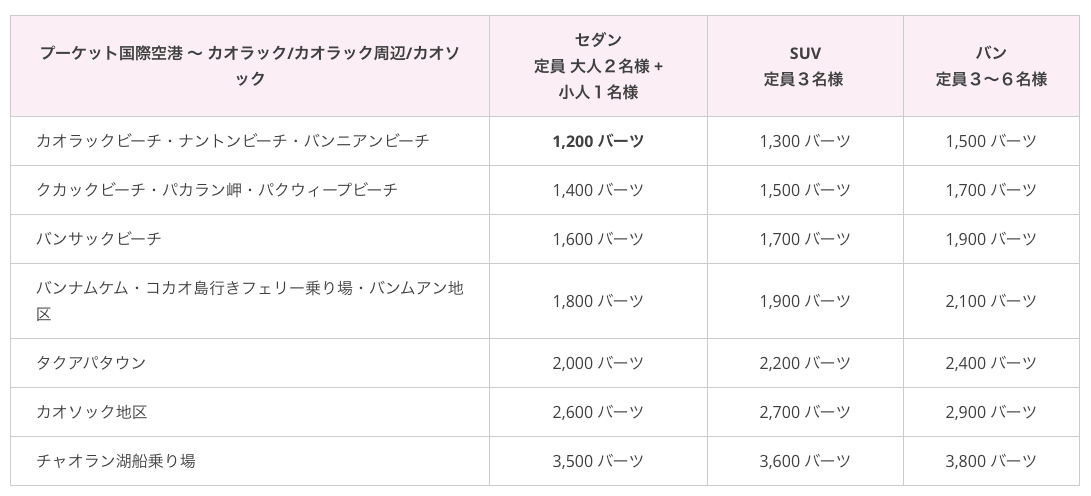The height and width of the screenshot is (496, 1091).
Task: Click the 1,700 バーツ SUV price for バンサックビーチ
Action: (805, 239)
